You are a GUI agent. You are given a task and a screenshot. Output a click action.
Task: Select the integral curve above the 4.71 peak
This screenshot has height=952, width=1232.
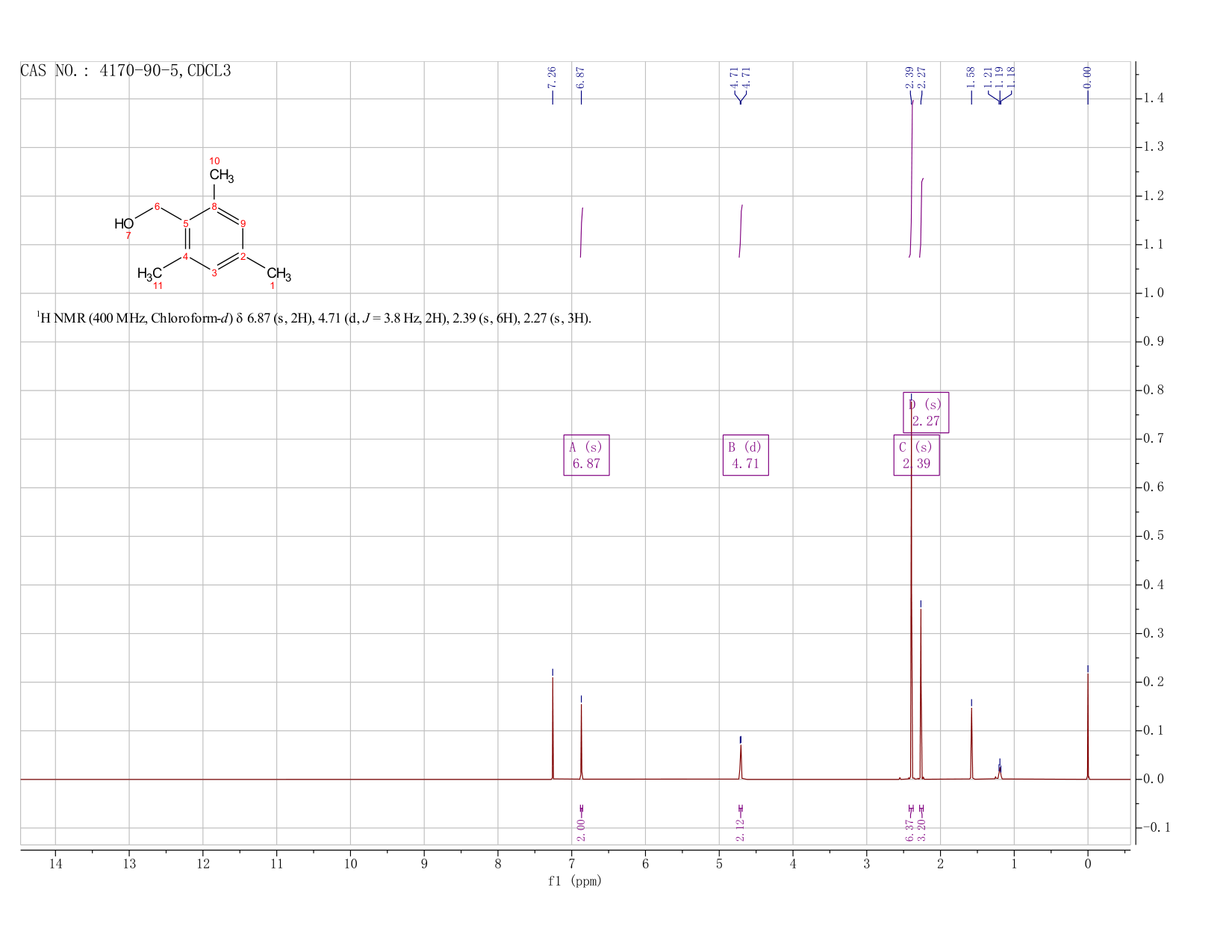point(741,231)
